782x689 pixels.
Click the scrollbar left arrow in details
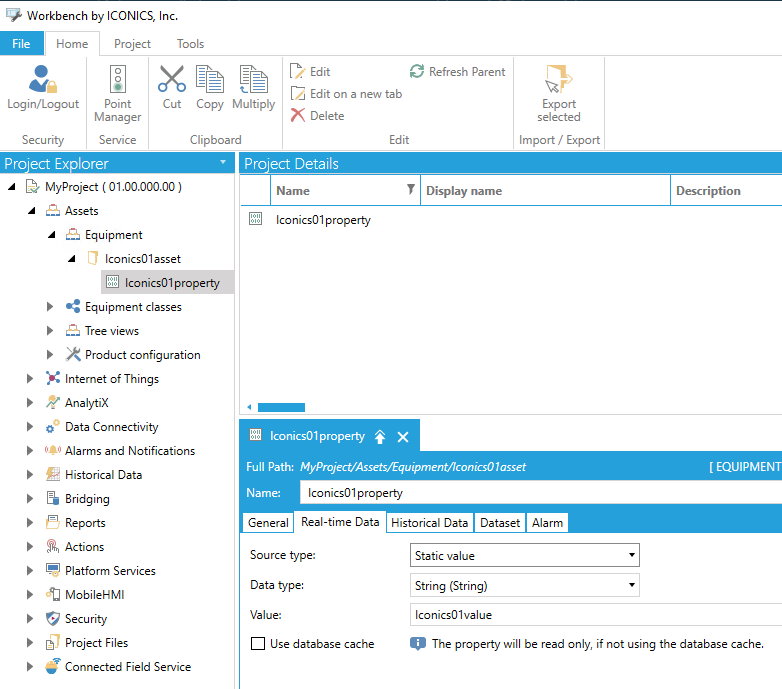point(249,407)
